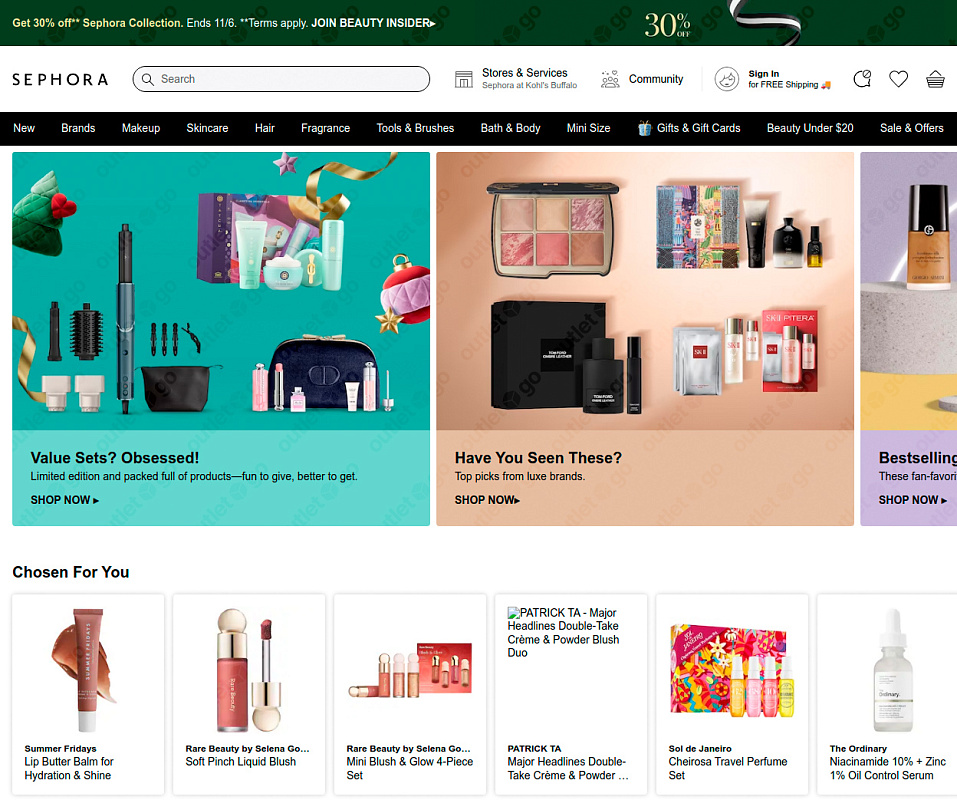Open the Makeup menu

(x=141, y=128)
